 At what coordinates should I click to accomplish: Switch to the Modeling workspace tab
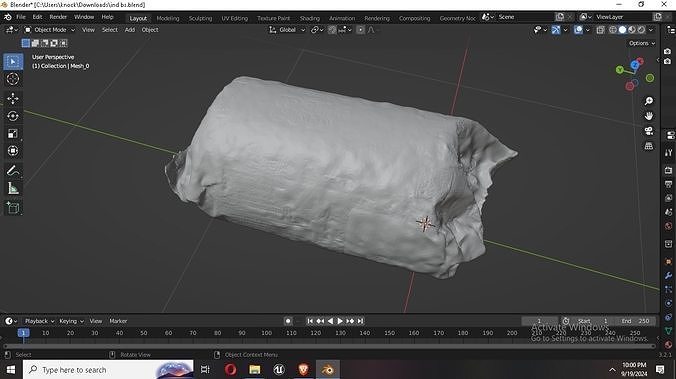pyautogui.click(x=168, y=18)
